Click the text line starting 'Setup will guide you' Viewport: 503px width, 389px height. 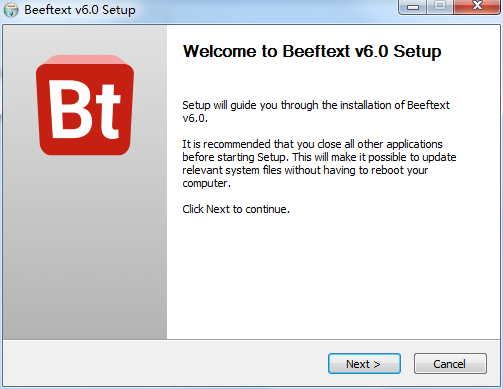tap(316, 105)
